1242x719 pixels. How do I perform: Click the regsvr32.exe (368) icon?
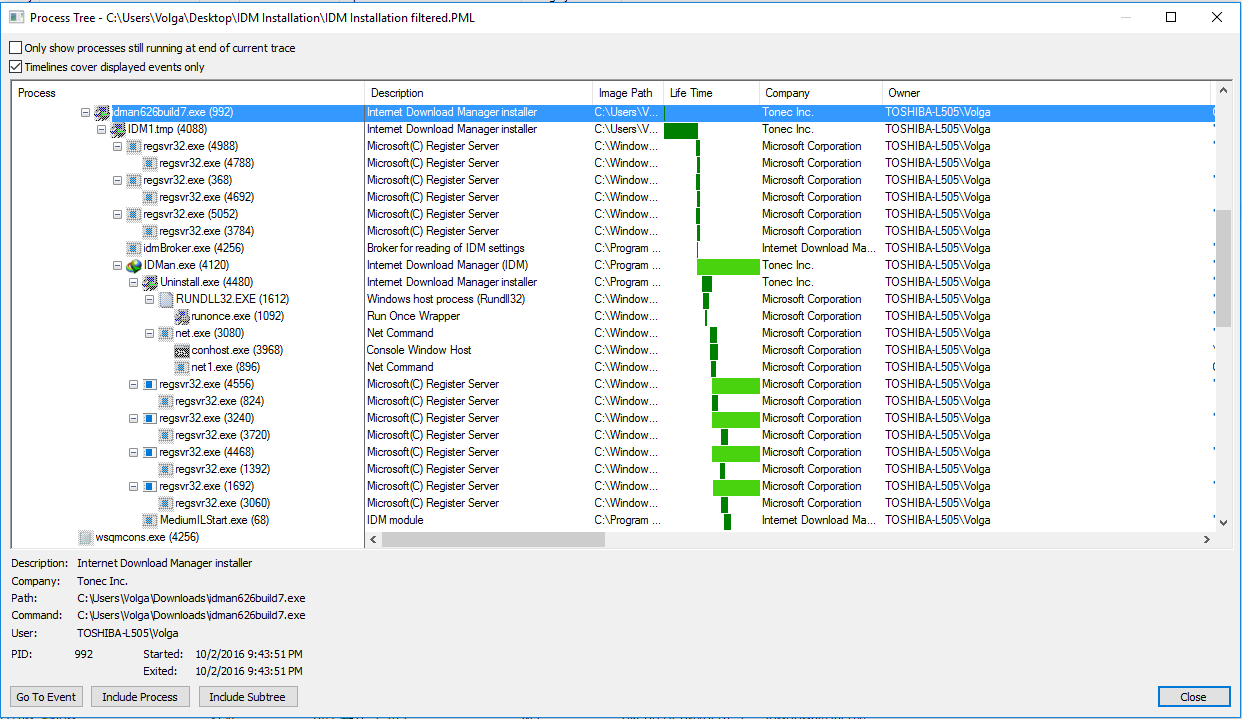(x=134, y=180)
